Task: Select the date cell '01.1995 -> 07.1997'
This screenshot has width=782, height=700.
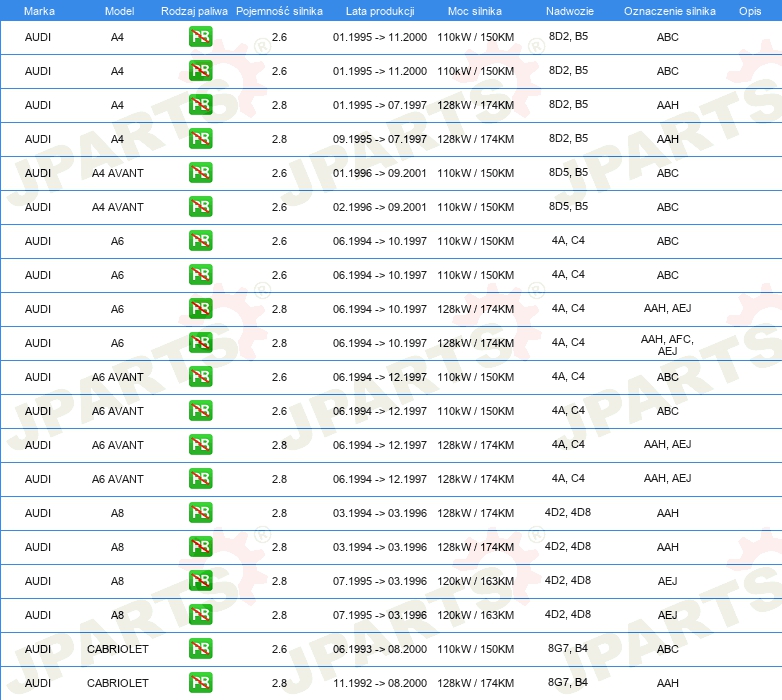Action: pyautogui.click(x=380, y=105)
